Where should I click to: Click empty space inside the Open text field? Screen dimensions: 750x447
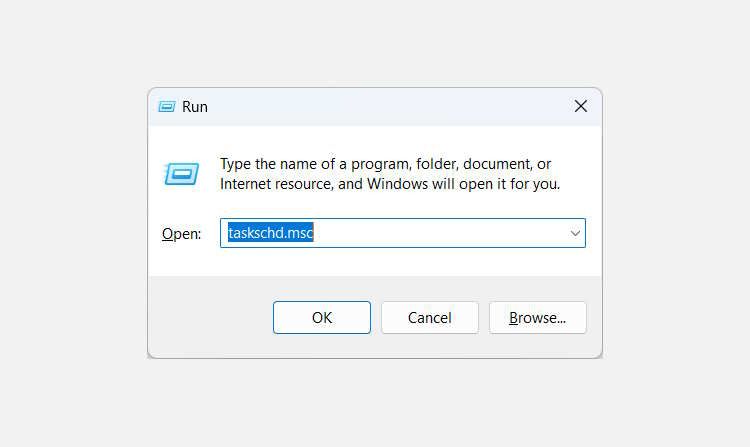pos(440,233)
